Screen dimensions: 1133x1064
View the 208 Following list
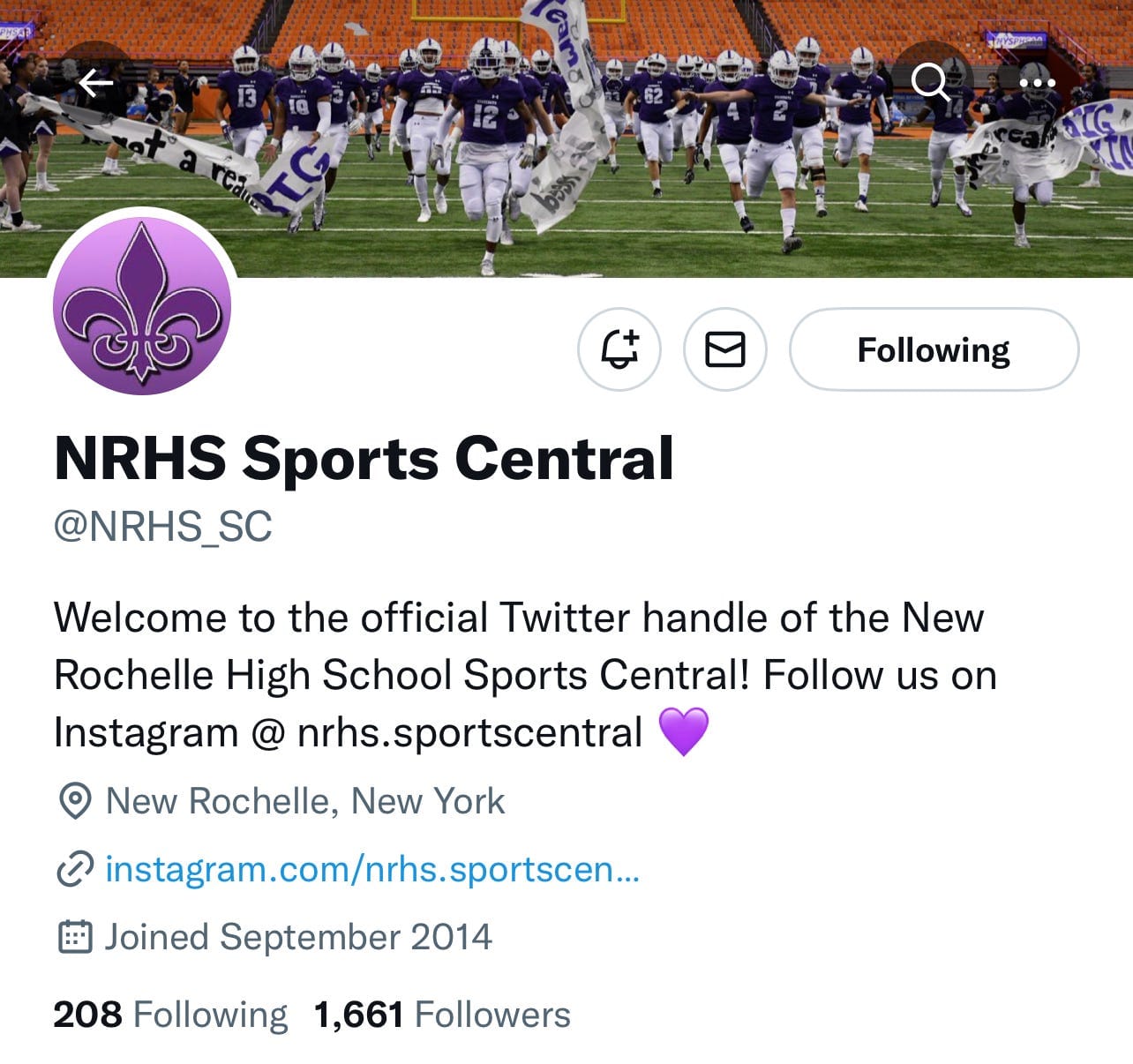[170, 1015]
